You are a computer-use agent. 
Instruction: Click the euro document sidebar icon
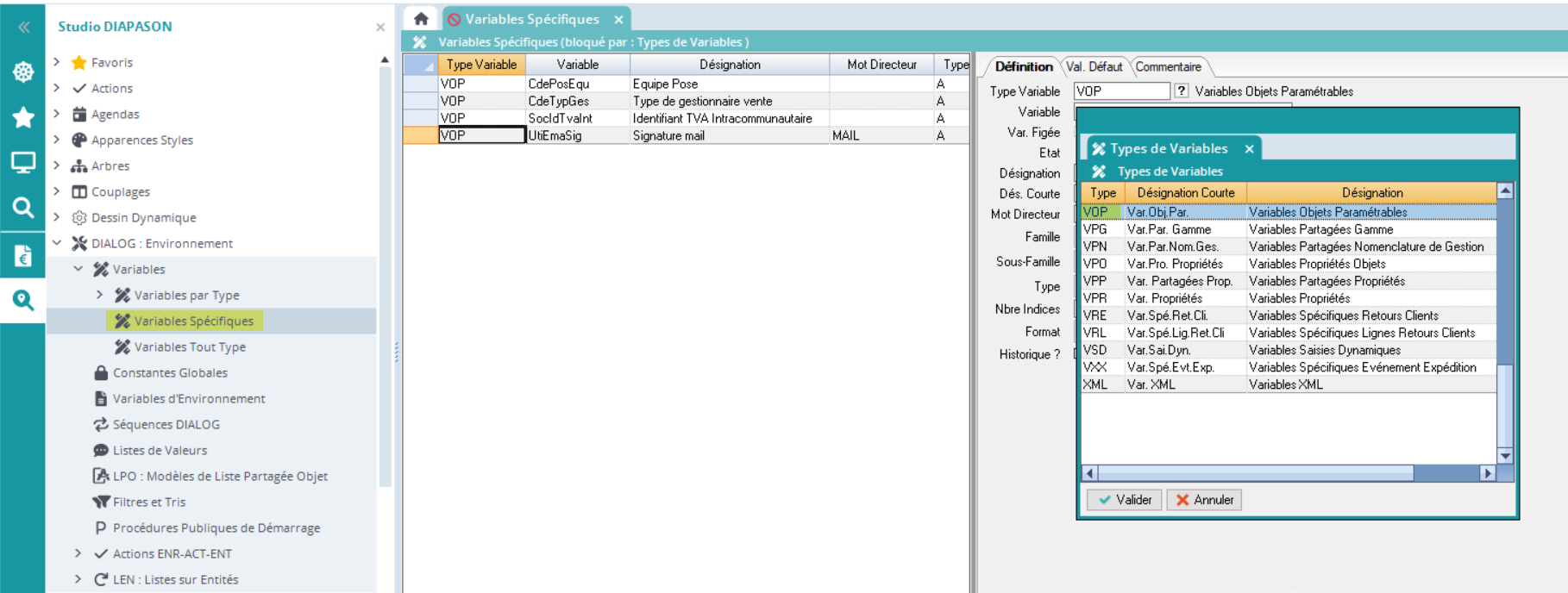(x=23, y=255)
